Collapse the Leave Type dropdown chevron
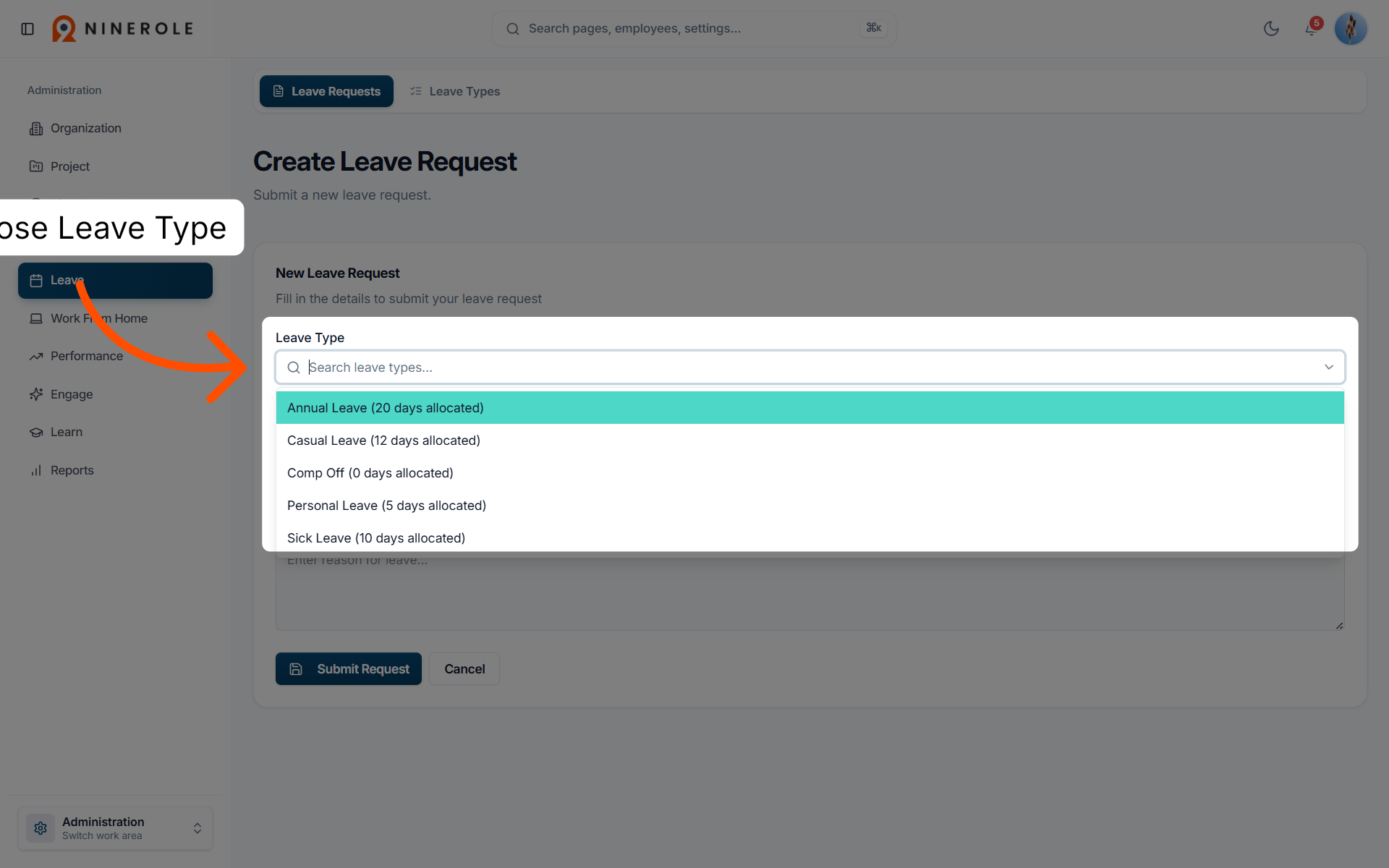 pyautogui.click(x=1329, y=367)
